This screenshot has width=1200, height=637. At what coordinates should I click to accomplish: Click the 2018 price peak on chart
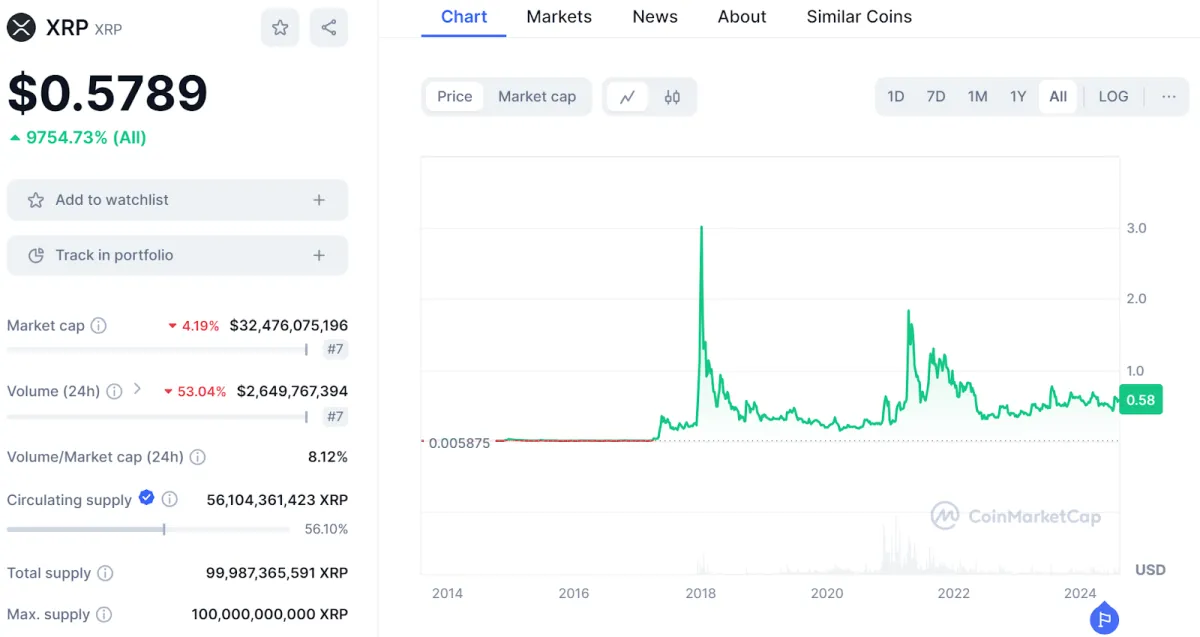701,229
